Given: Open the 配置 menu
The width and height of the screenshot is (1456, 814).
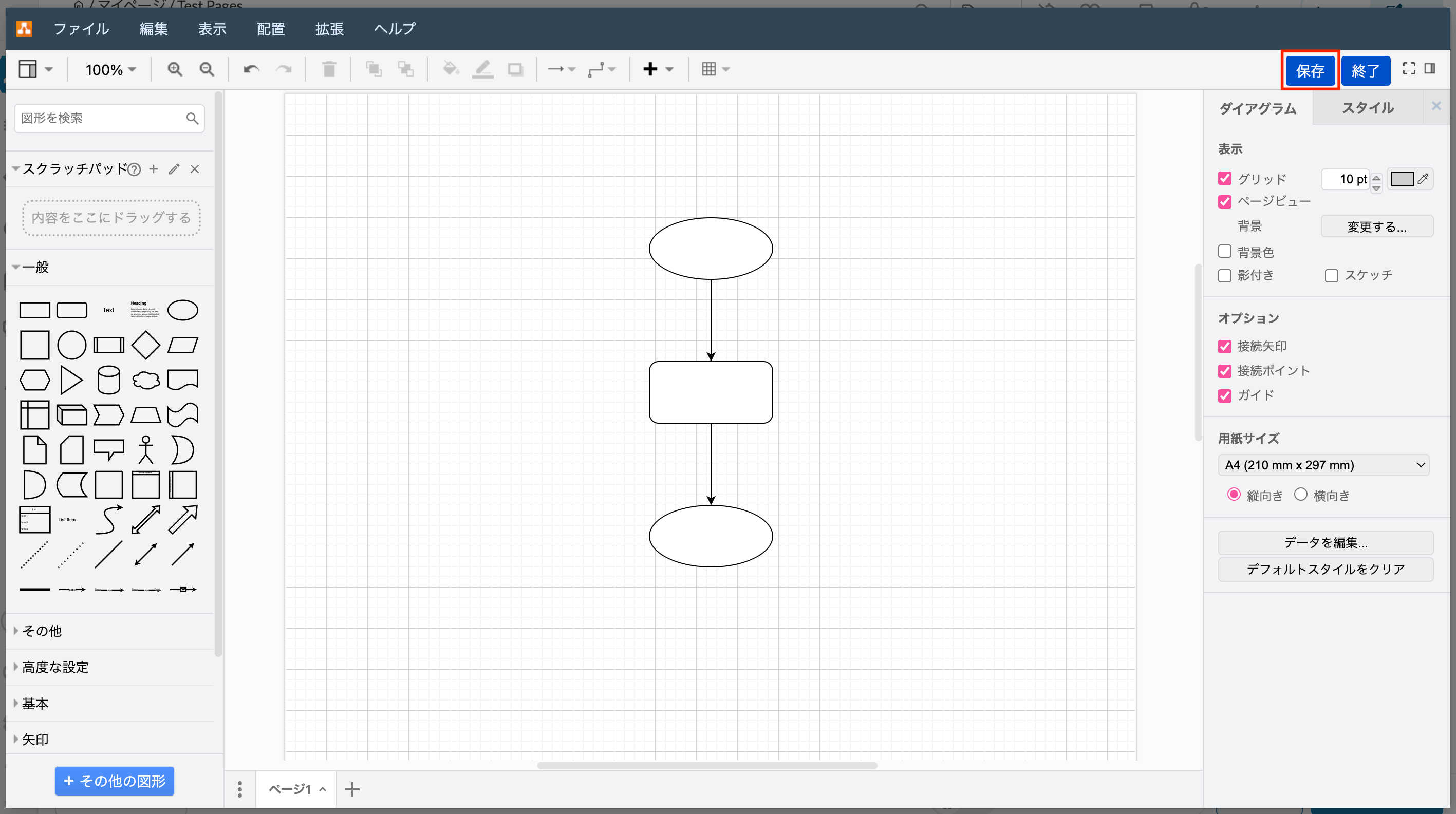Looking at the screenshot, I should [x=271, y=29].
